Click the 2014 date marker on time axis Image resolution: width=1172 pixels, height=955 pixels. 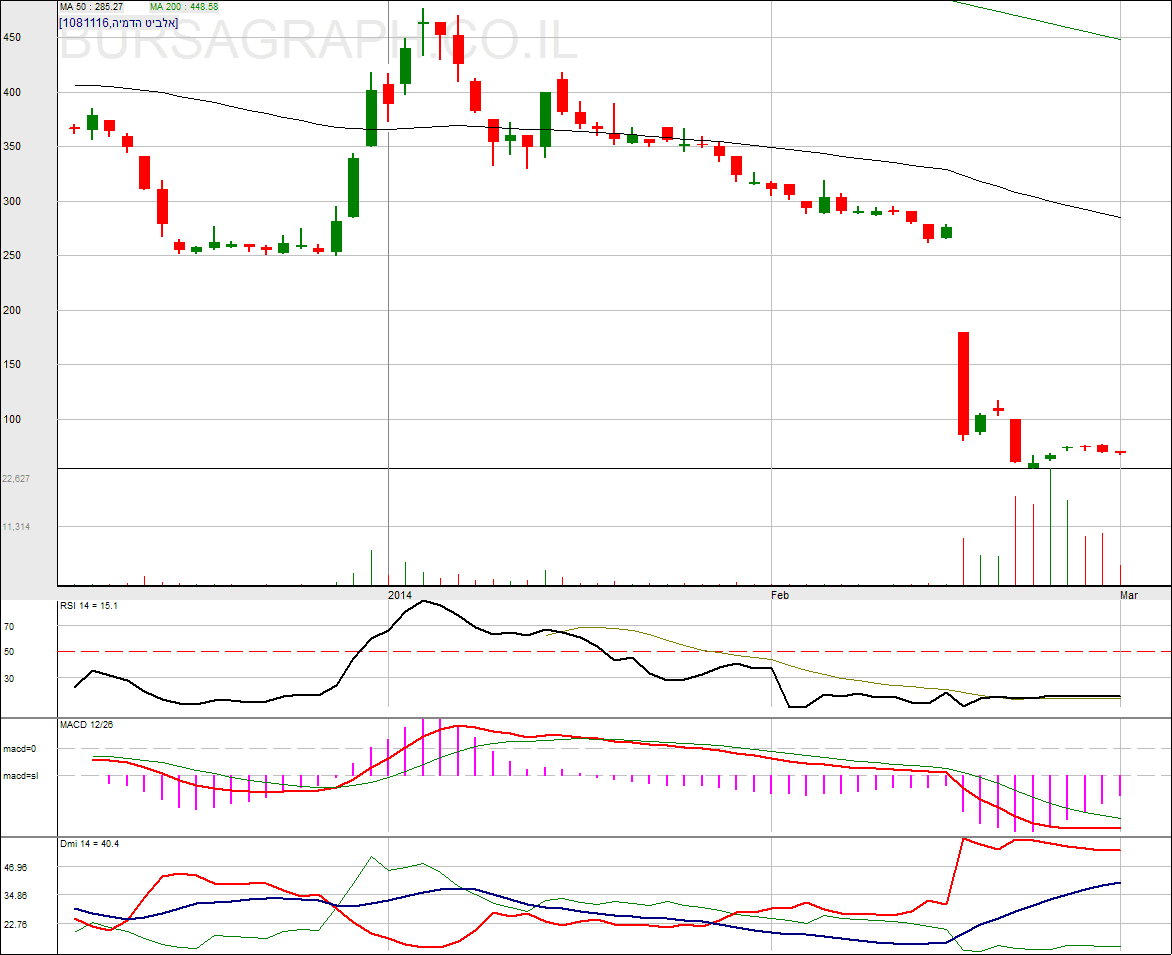pyautogui.click(x=399, y=595)
